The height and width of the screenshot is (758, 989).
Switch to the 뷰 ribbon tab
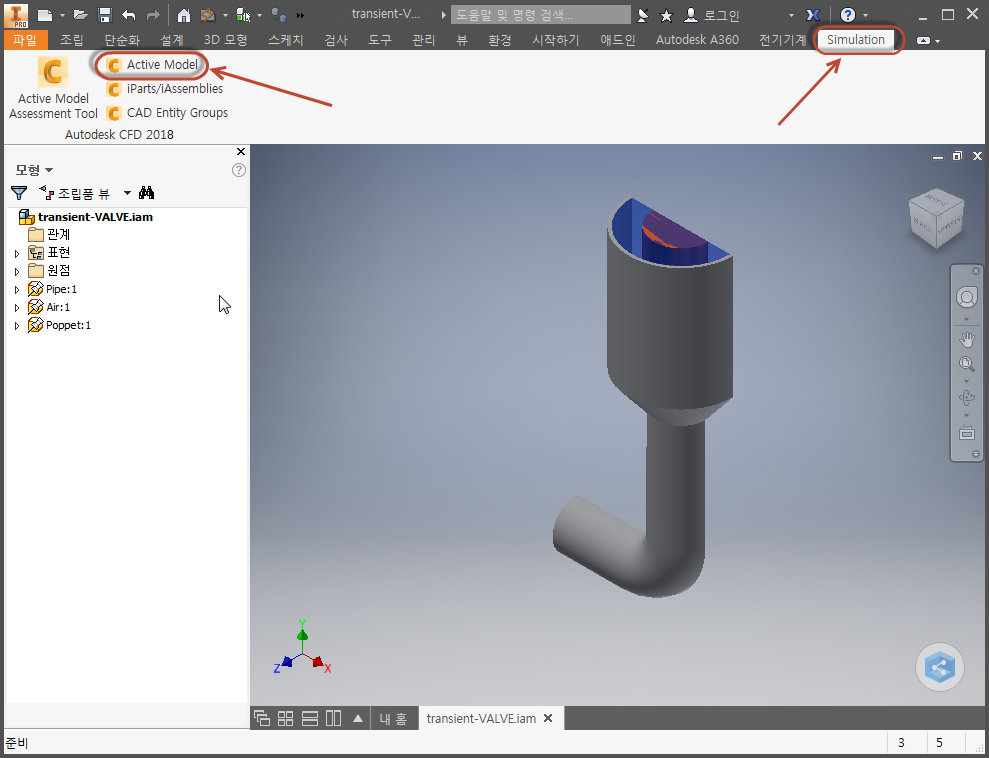point(462,40)
